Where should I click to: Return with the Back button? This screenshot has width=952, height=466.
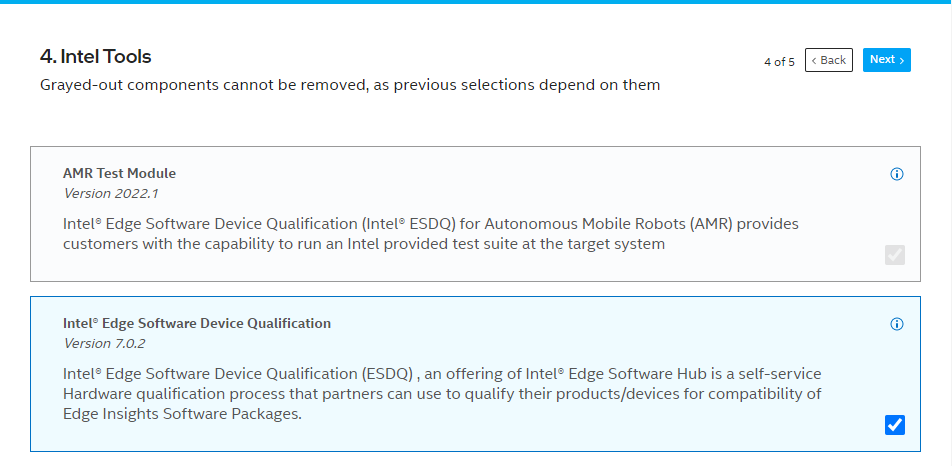pos(829,61)
